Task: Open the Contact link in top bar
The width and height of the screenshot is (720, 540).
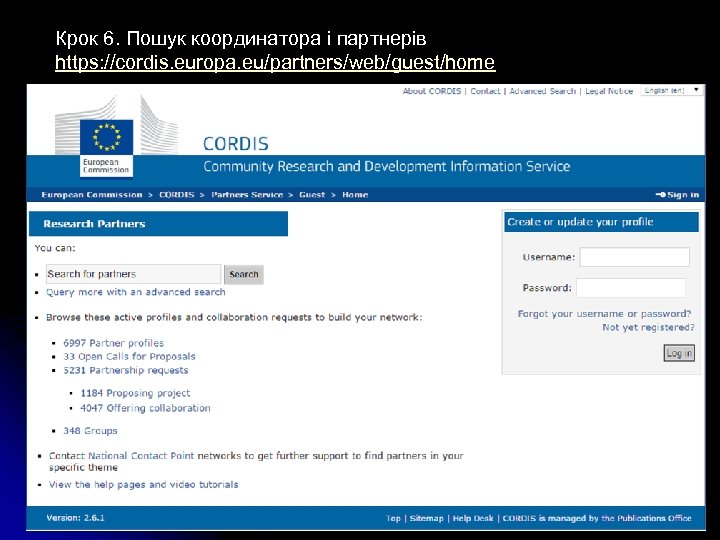Action: pyautogui.click(x=485, y=91)
